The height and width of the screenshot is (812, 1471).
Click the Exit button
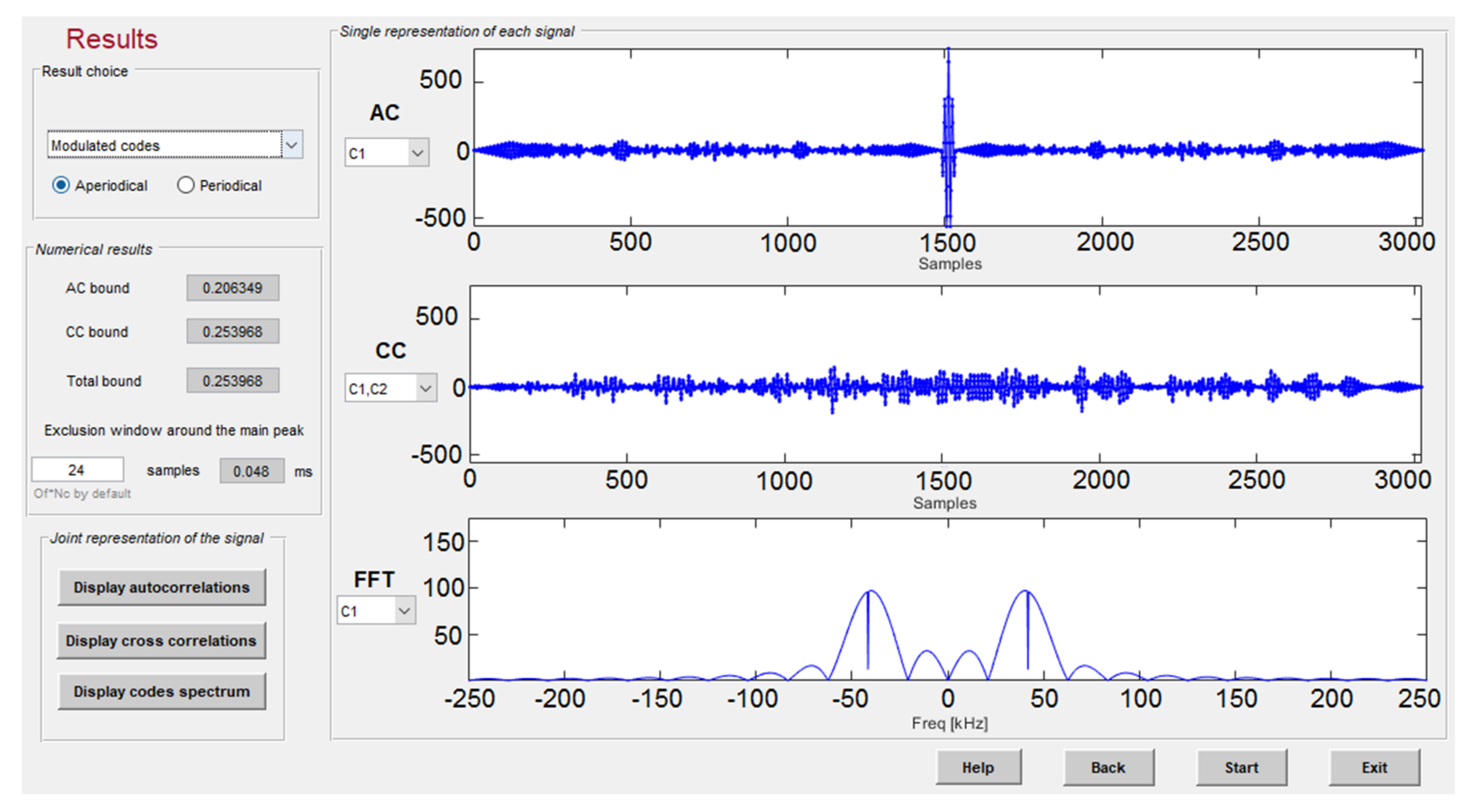tap(1374, 767)
